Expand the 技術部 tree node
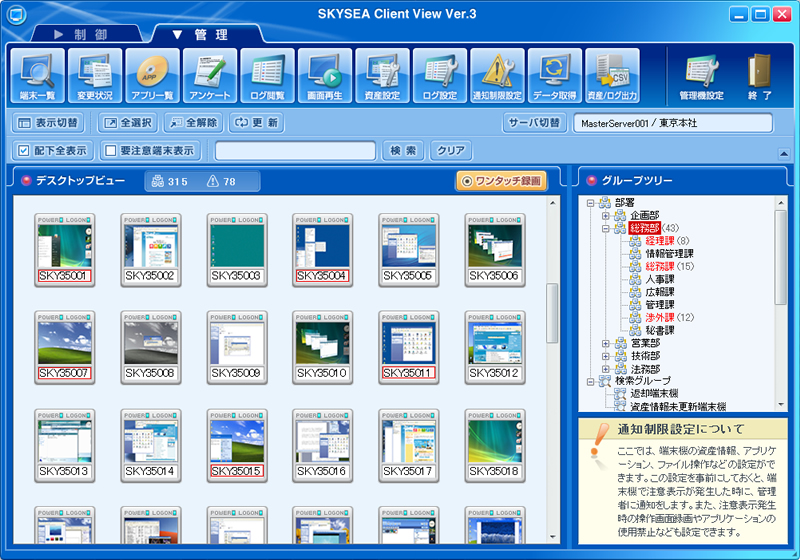The height and width of the screenshot is (560, 800). [606, 356]
